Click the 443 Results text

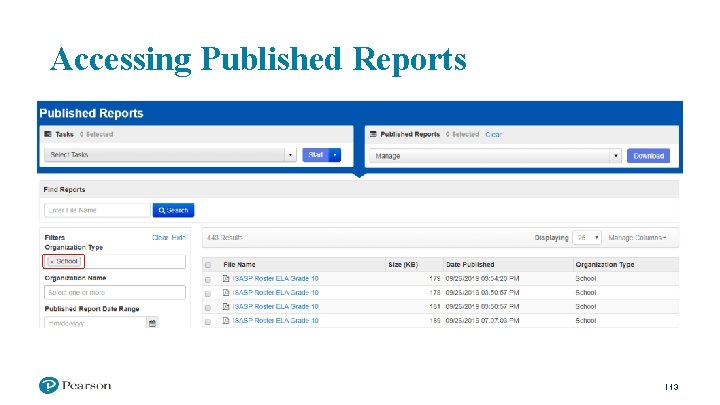(224, 238)
